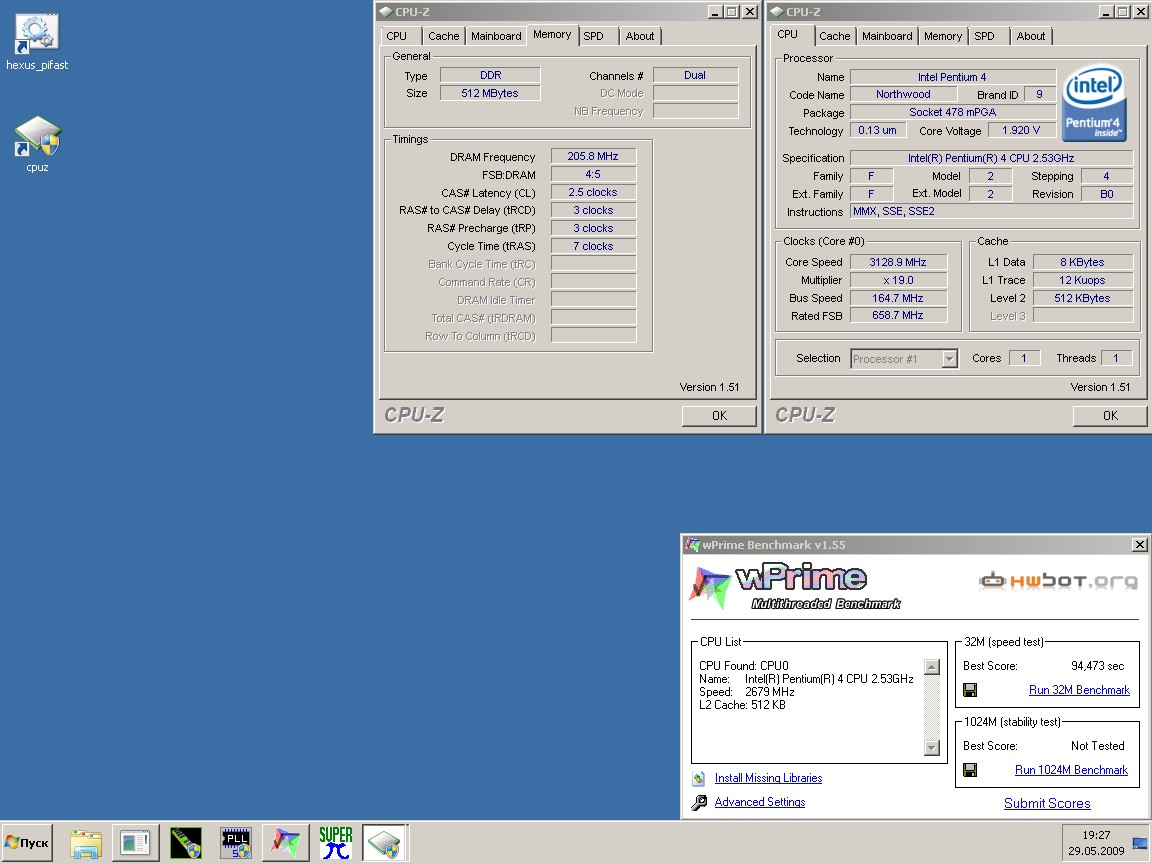Click the CPU List scroll down arrow
The image size is (1152, 864).
[x=932, y=748]
